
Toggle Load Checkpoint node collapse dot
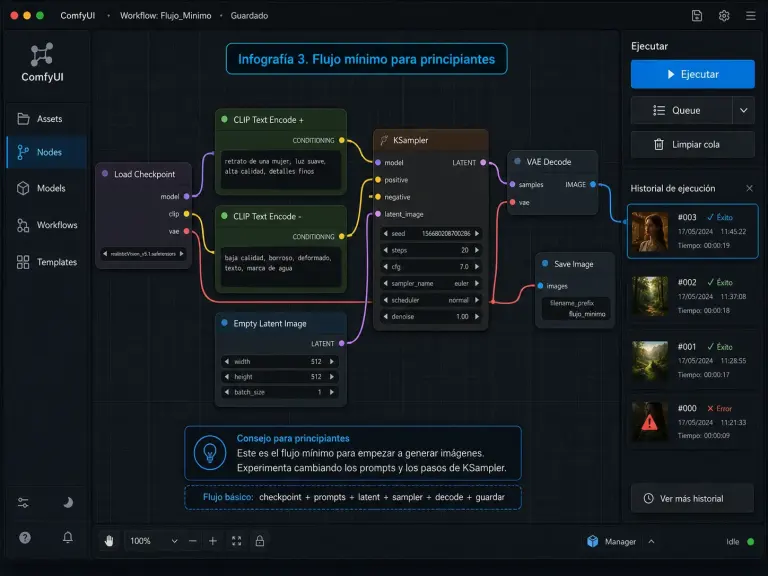[105, 174]
